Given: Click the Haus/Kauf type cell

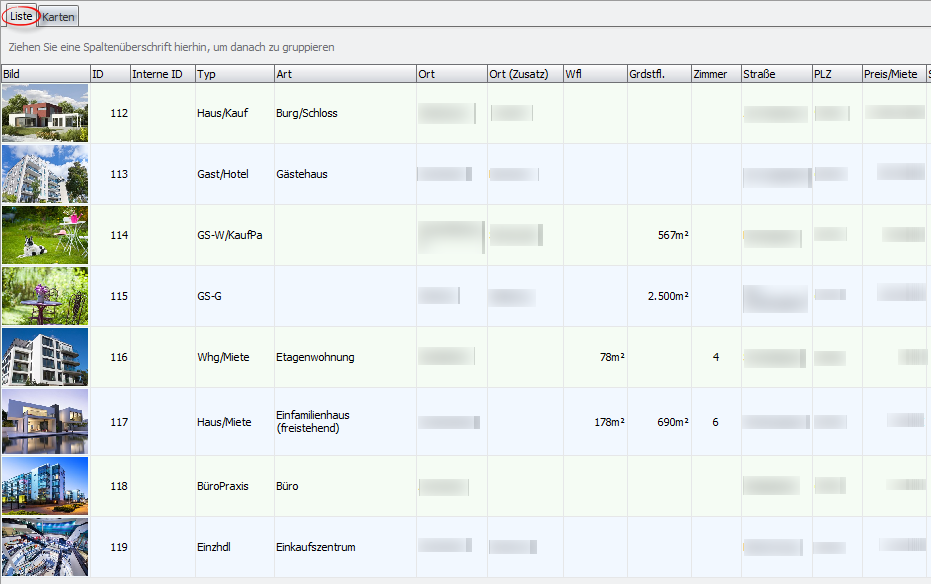Looking at the screenshot, I should point(235,113).
